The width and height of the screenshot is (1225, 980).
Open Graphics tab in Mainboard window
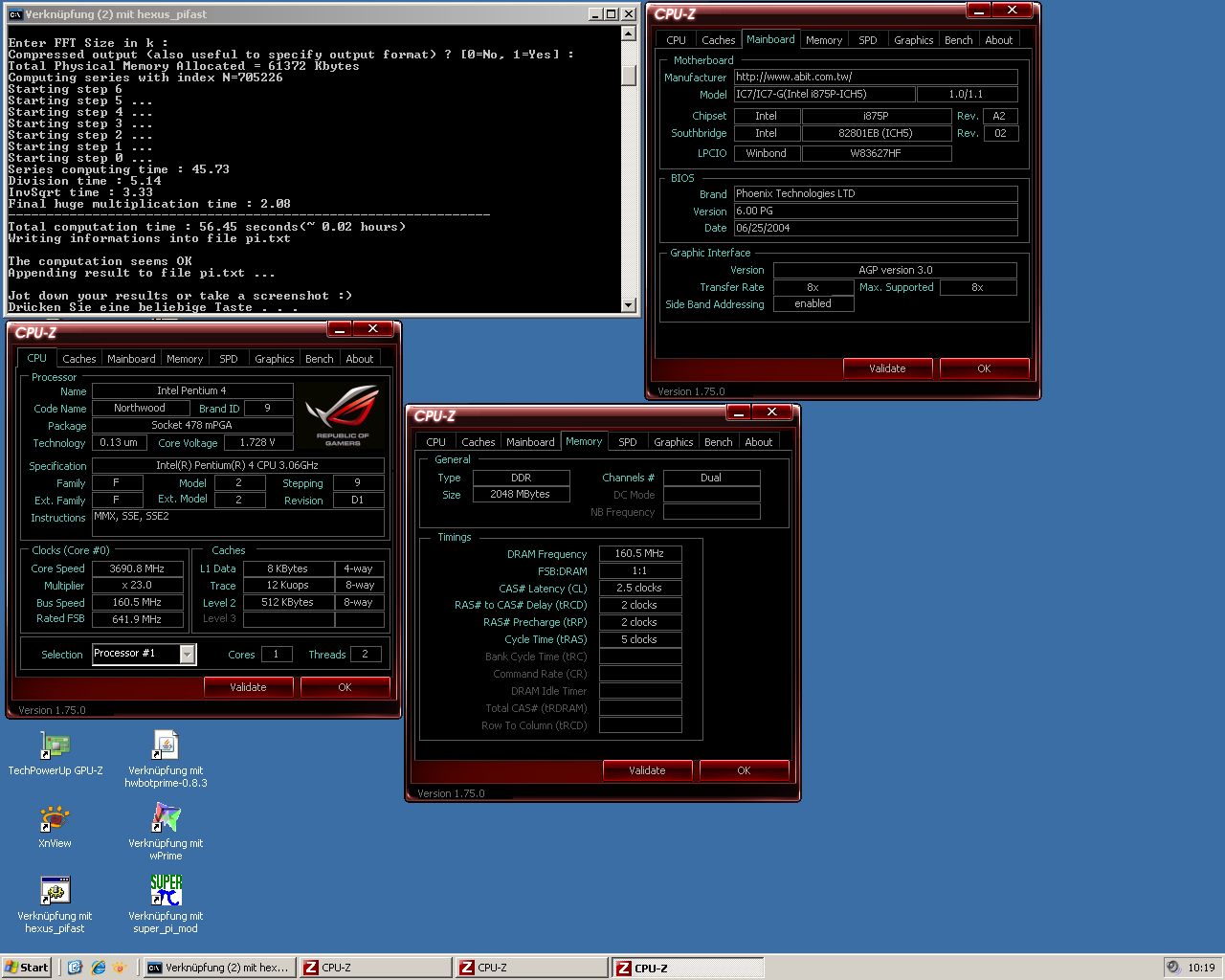click(x=914, y=40)
